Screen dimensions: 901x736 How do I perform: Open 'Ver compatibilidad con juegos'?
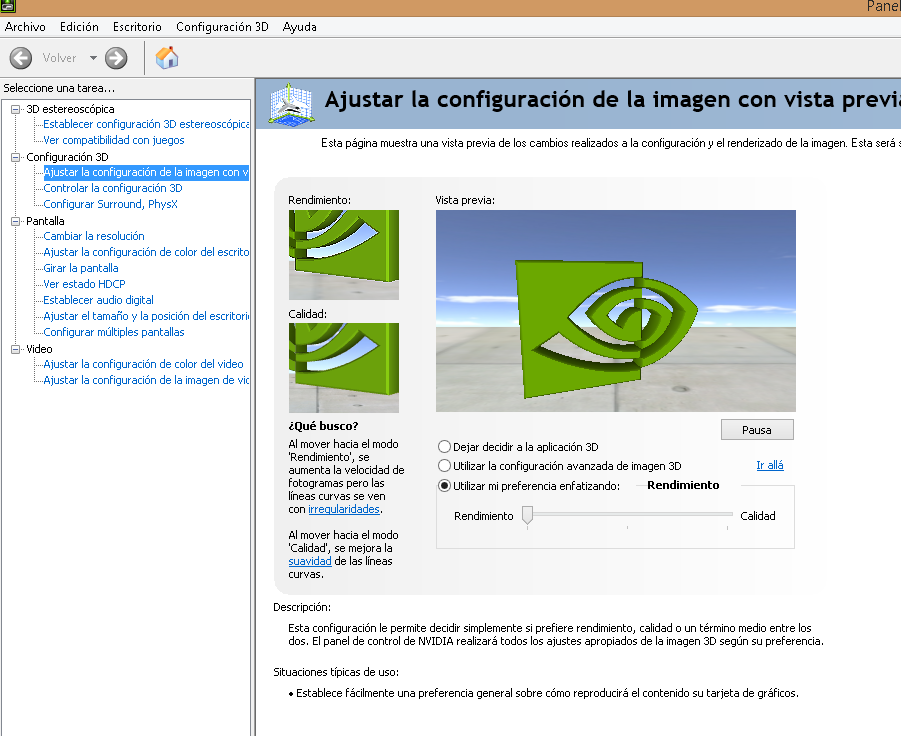click(x=114, y=140)
